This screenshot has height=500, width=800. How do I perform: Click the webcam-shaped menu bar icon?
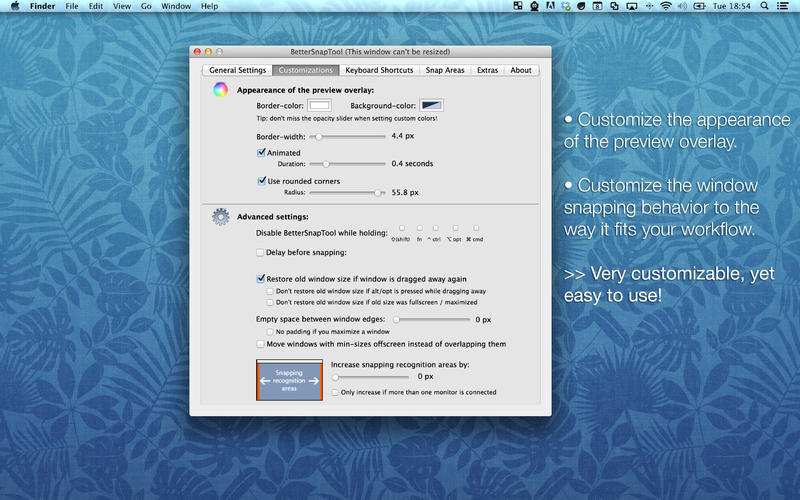pos(534,6)
